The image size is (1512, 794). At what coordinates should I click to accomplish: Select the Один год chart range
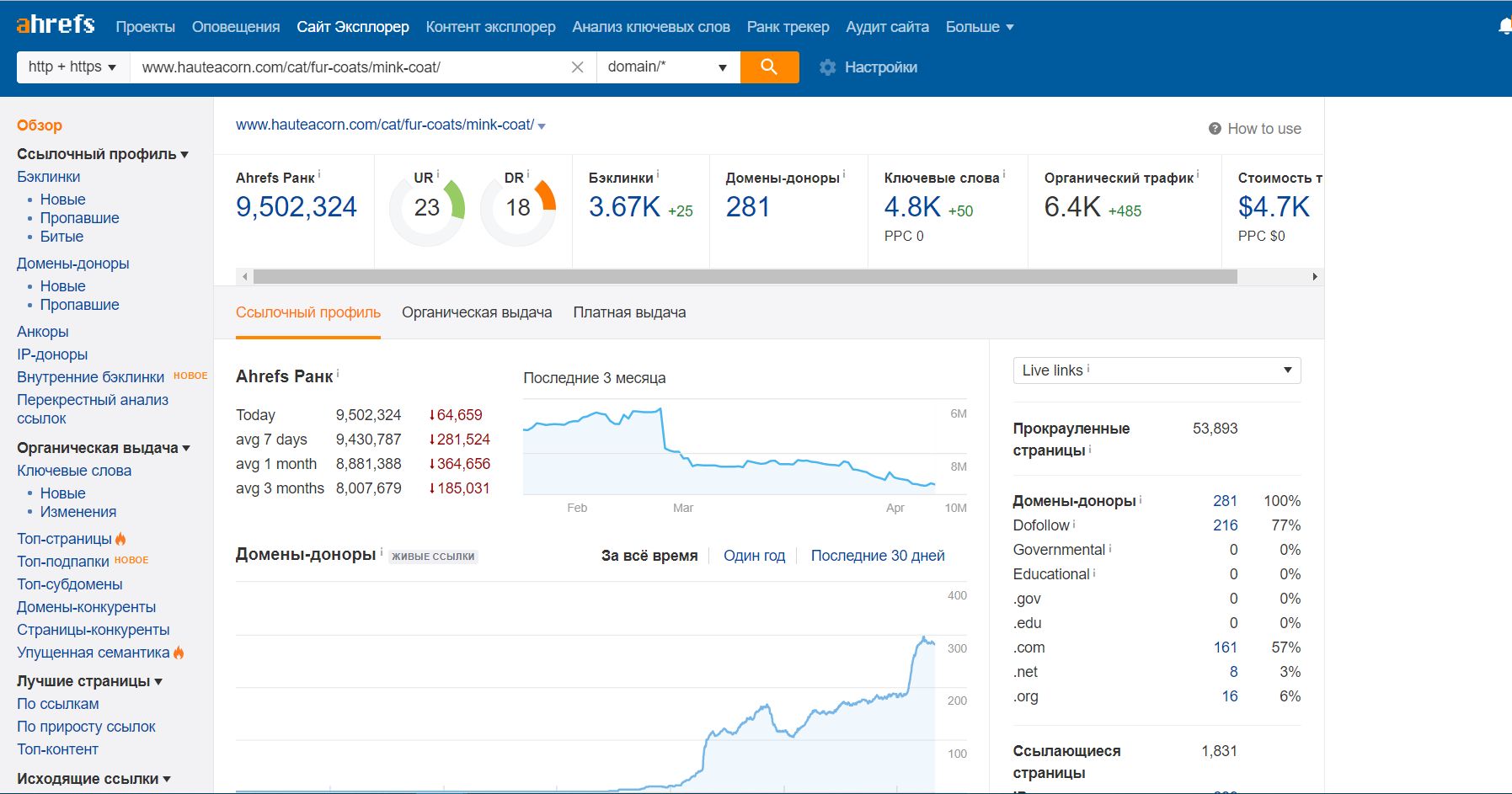(754, 556)
